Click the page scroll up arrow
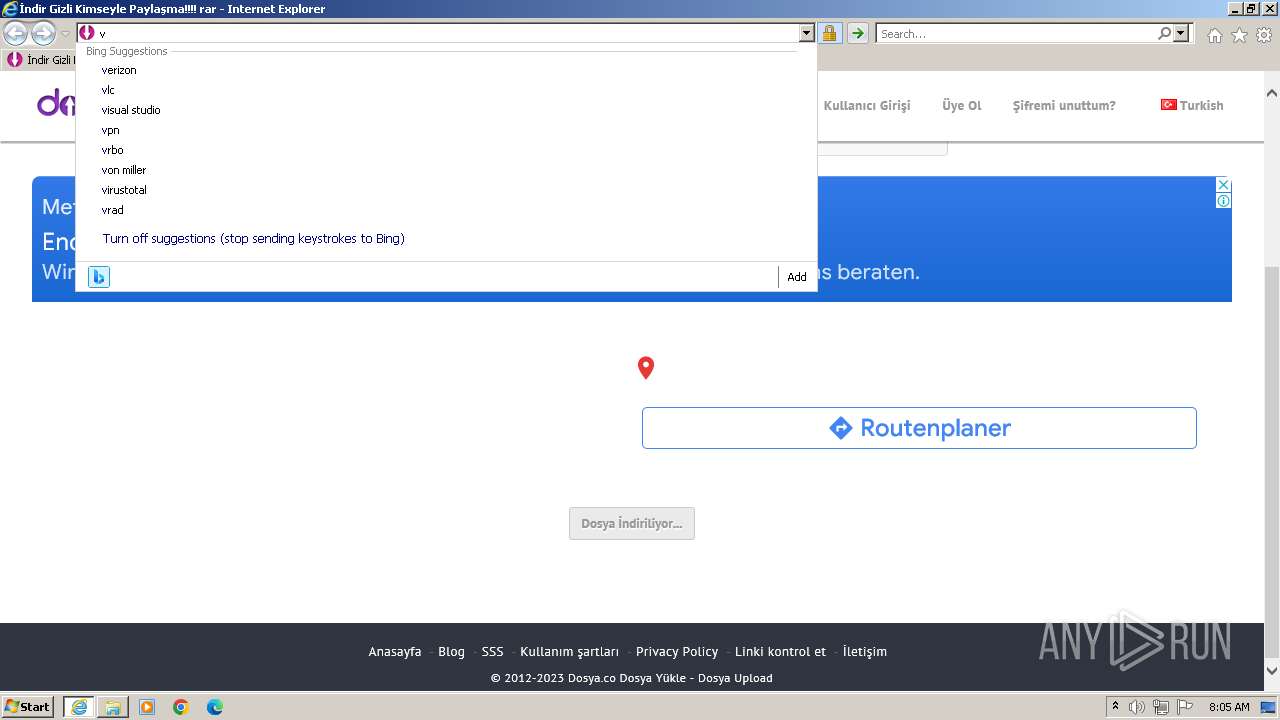The height and width of the screenshot is (720, 1280). [1271, 92]
